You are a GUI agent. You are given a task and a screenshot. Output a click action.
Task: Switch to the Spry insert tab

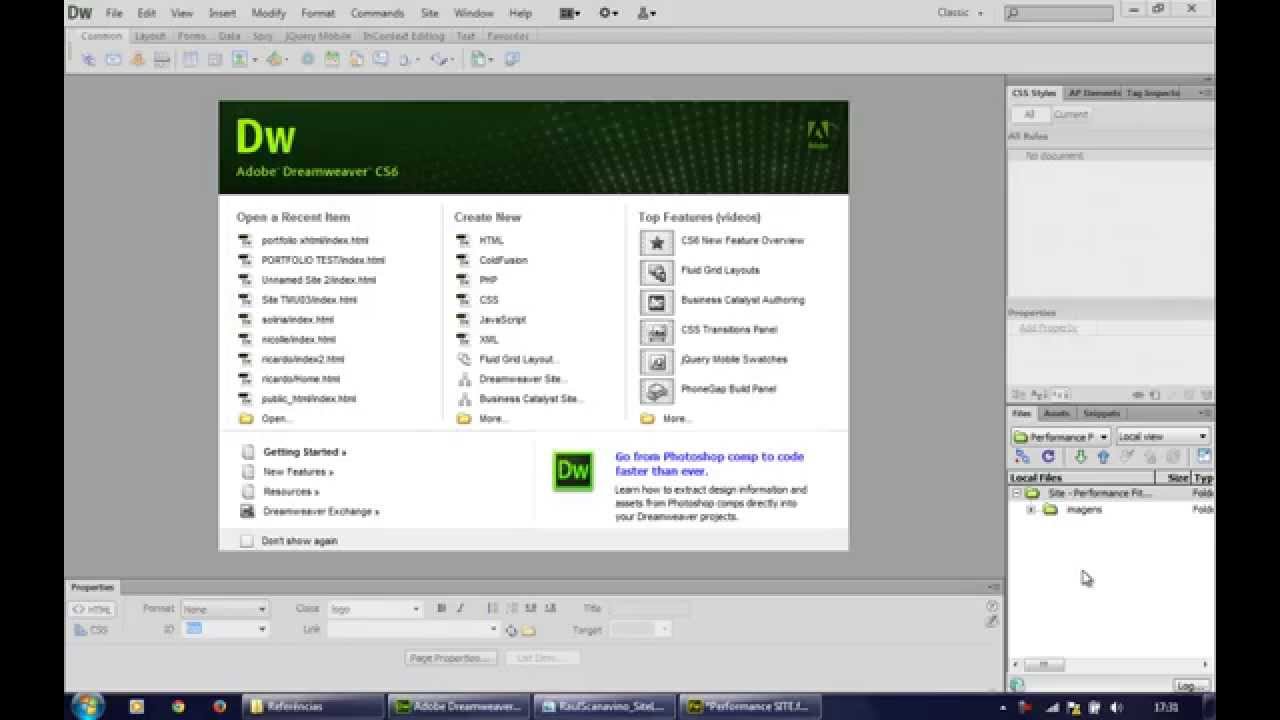tap(263, 36)
